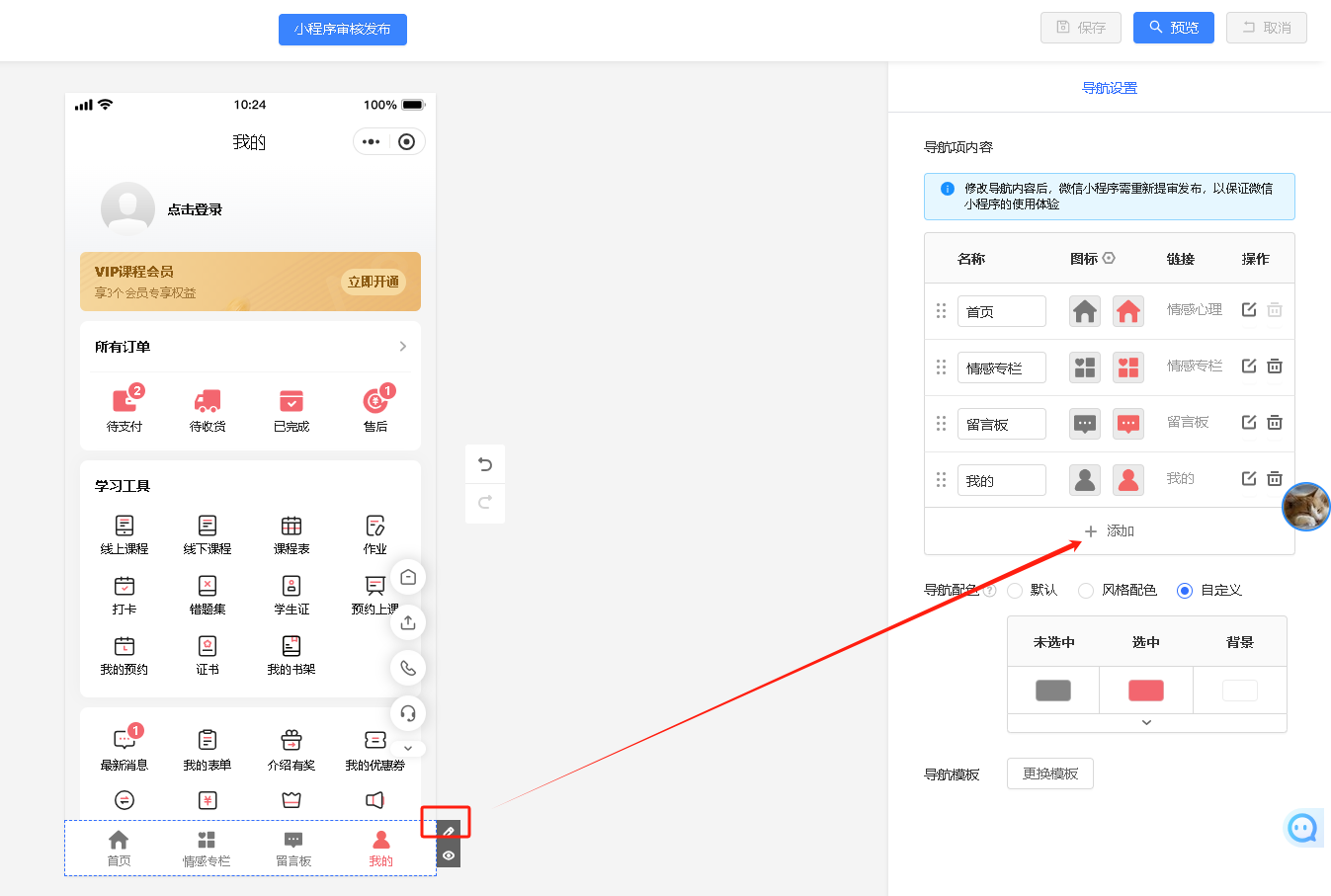Click 添加 to add a navigation item
This screenshot has height=896, width=1331.
pos(1109,531)
